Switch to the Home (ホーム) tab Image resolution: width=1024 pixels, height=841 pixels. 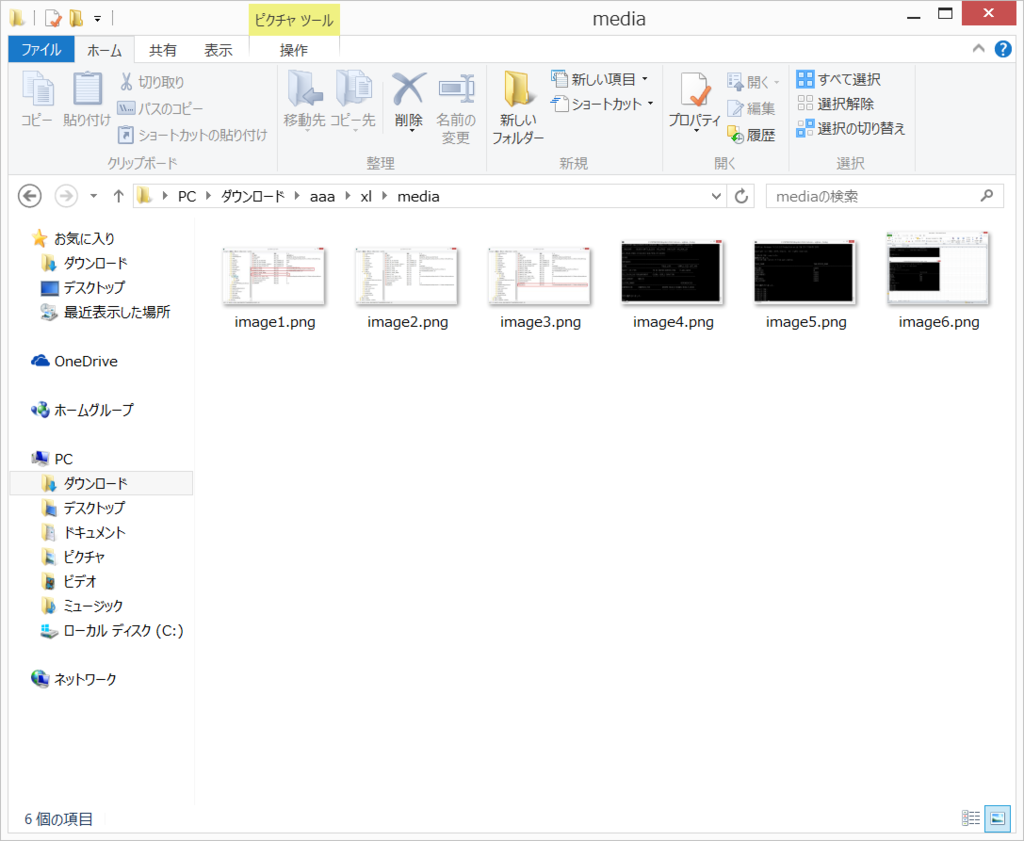[x=104, y=50]
